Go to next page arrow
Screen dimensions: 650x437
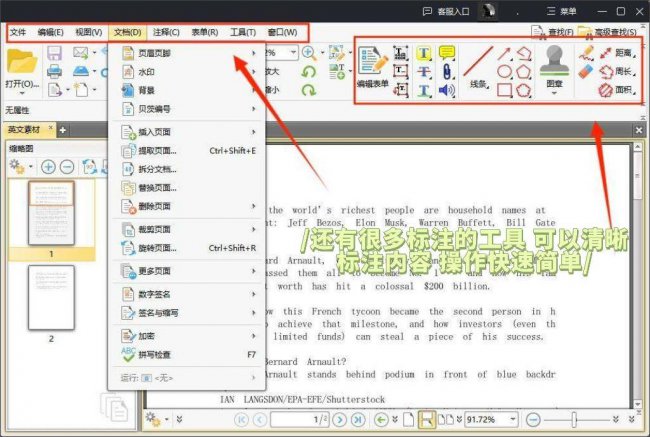pos(340,420)
